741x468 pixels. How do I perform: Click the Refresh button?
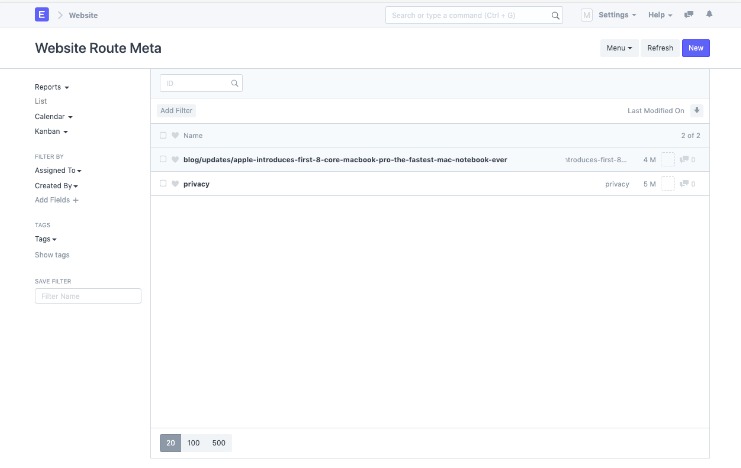[x=660, y=48]
